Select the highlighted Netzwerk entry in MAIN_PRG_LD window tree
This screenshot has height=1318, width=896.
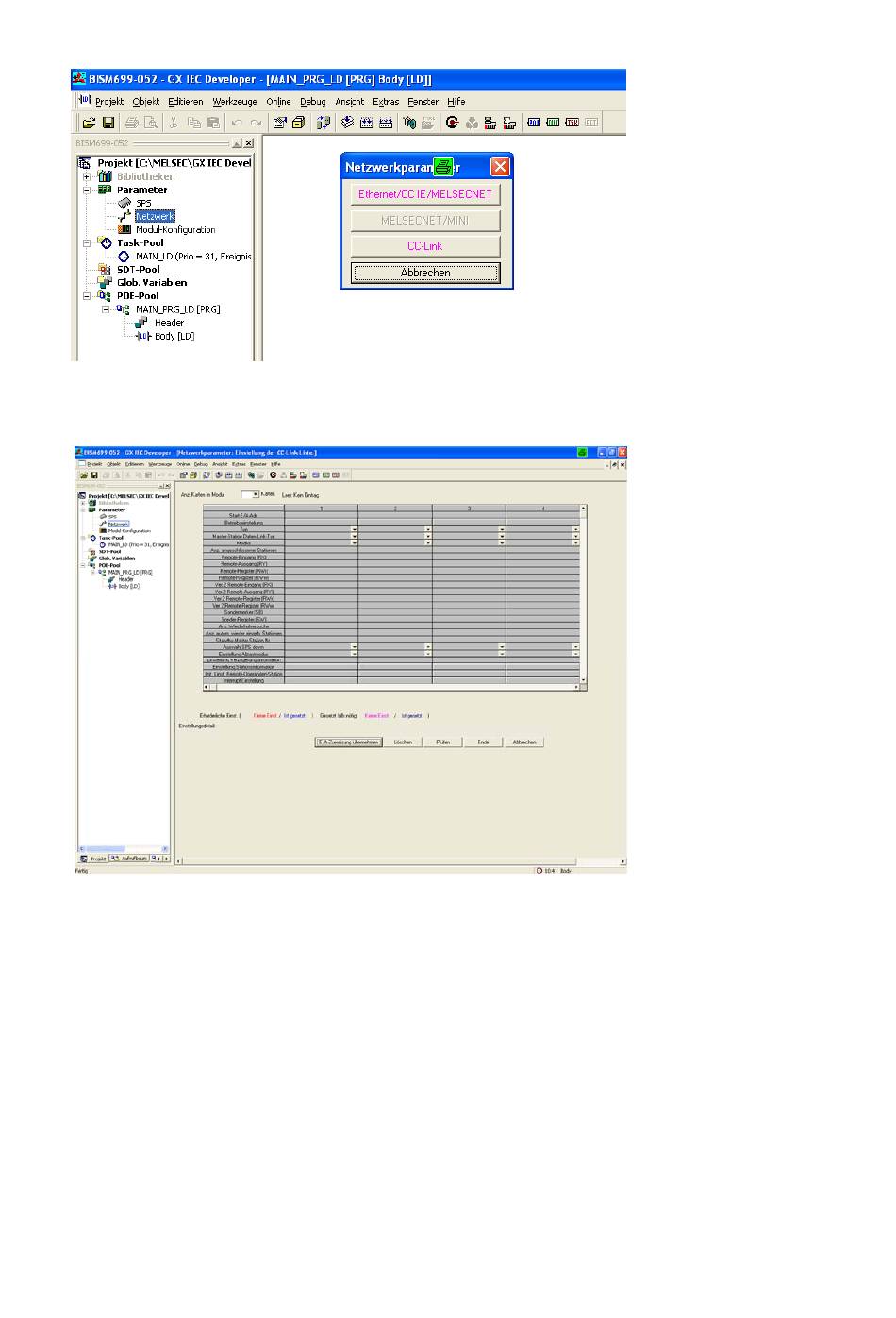[x=155, y=216]
